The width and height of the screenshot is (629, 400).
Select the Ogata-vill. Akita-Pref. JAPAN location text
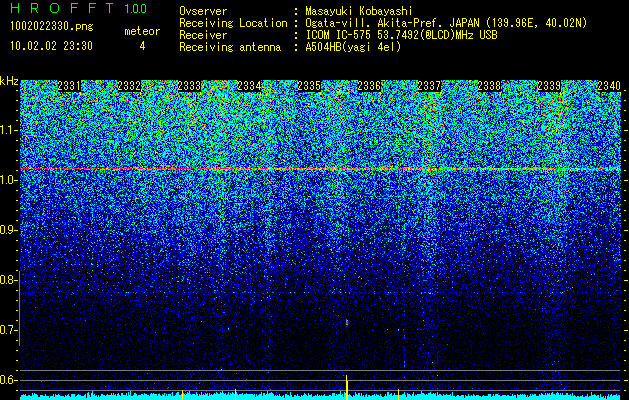coord(446,23)
